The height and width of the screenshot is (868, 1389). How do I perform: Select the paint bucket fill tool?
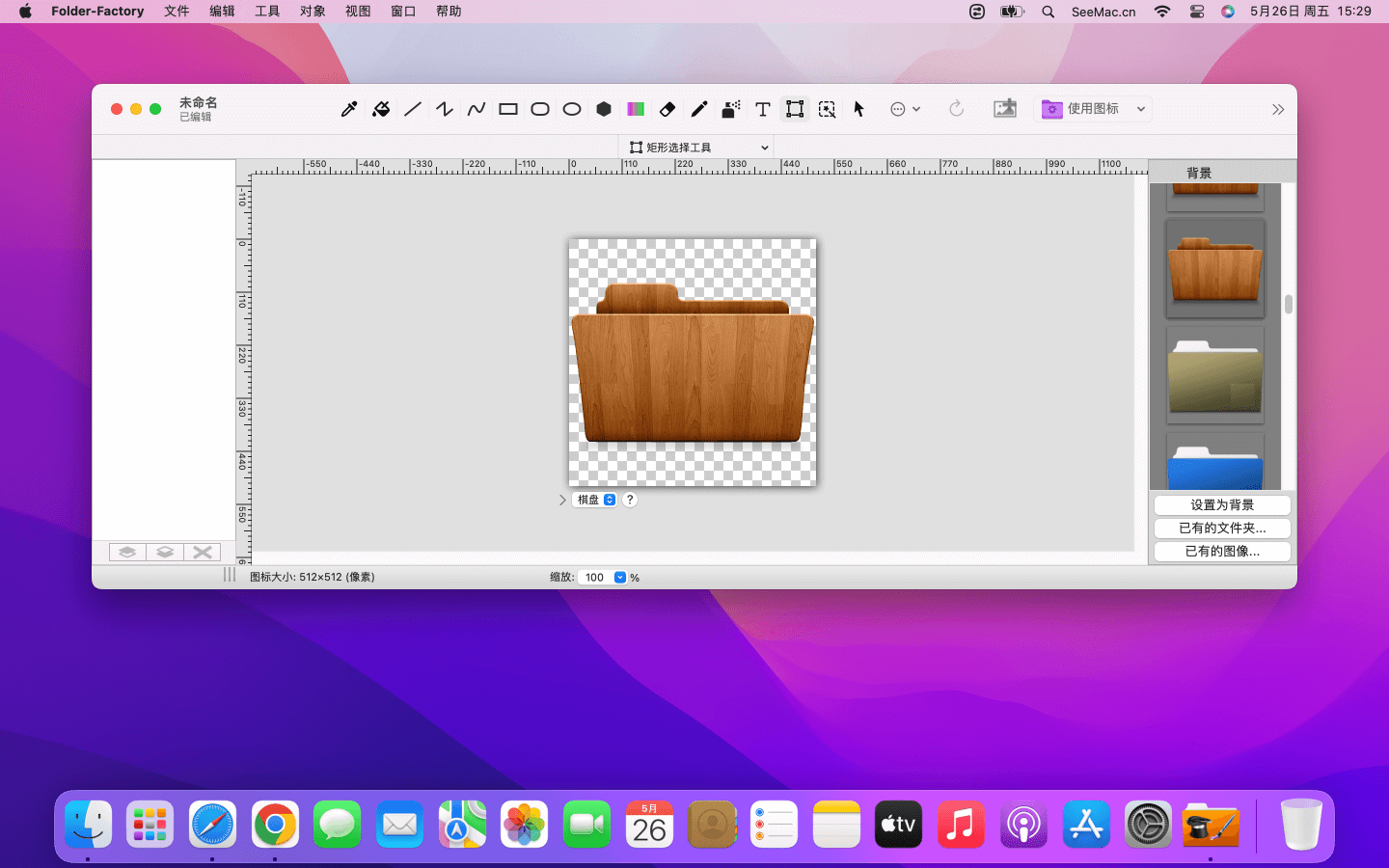[x=381, y=109]
